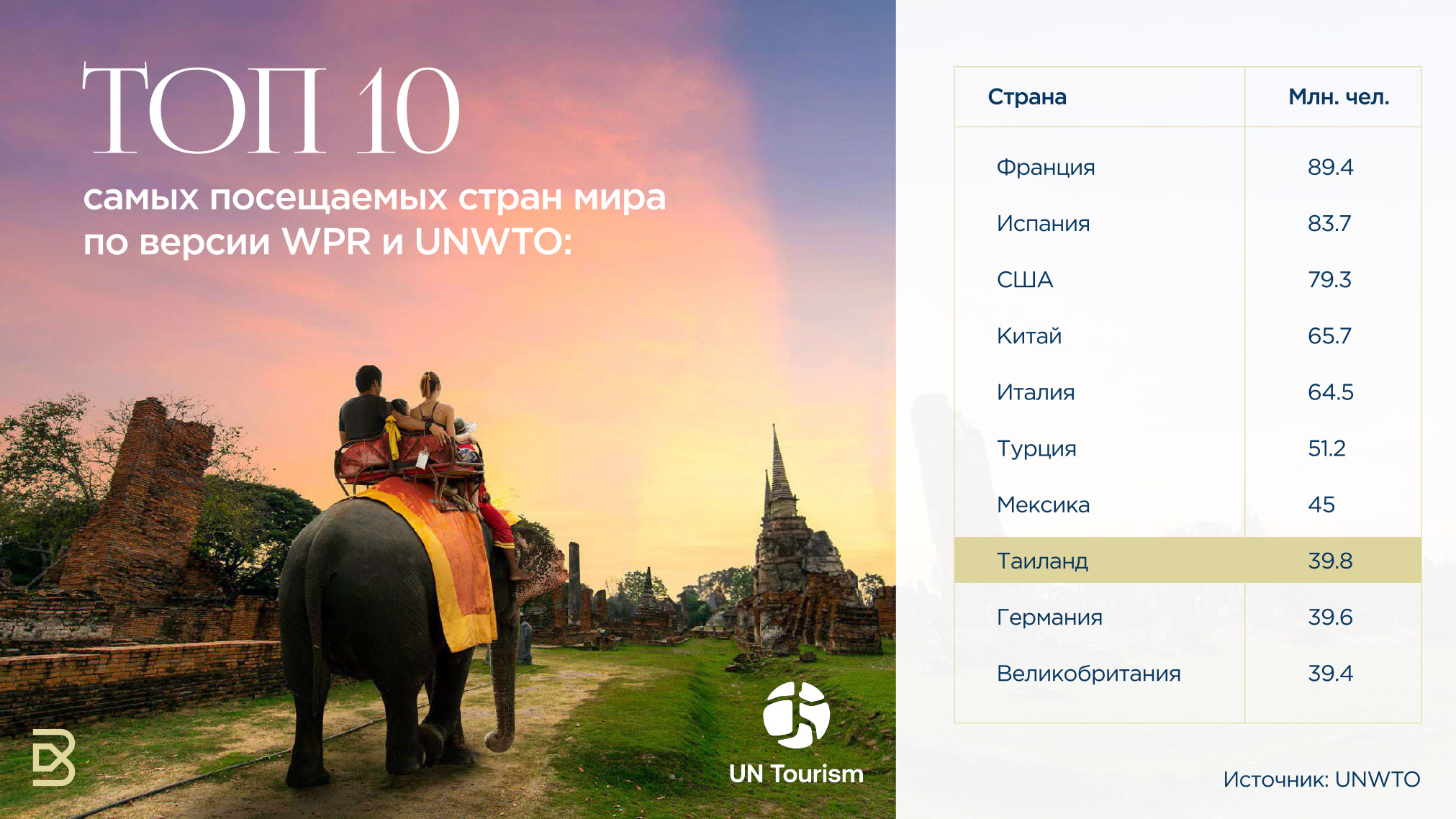This screenshot has height=819, width=1456.
Task: Click the value 89.4 for France
Action: pyautogui.click(x=1330, y=167)
